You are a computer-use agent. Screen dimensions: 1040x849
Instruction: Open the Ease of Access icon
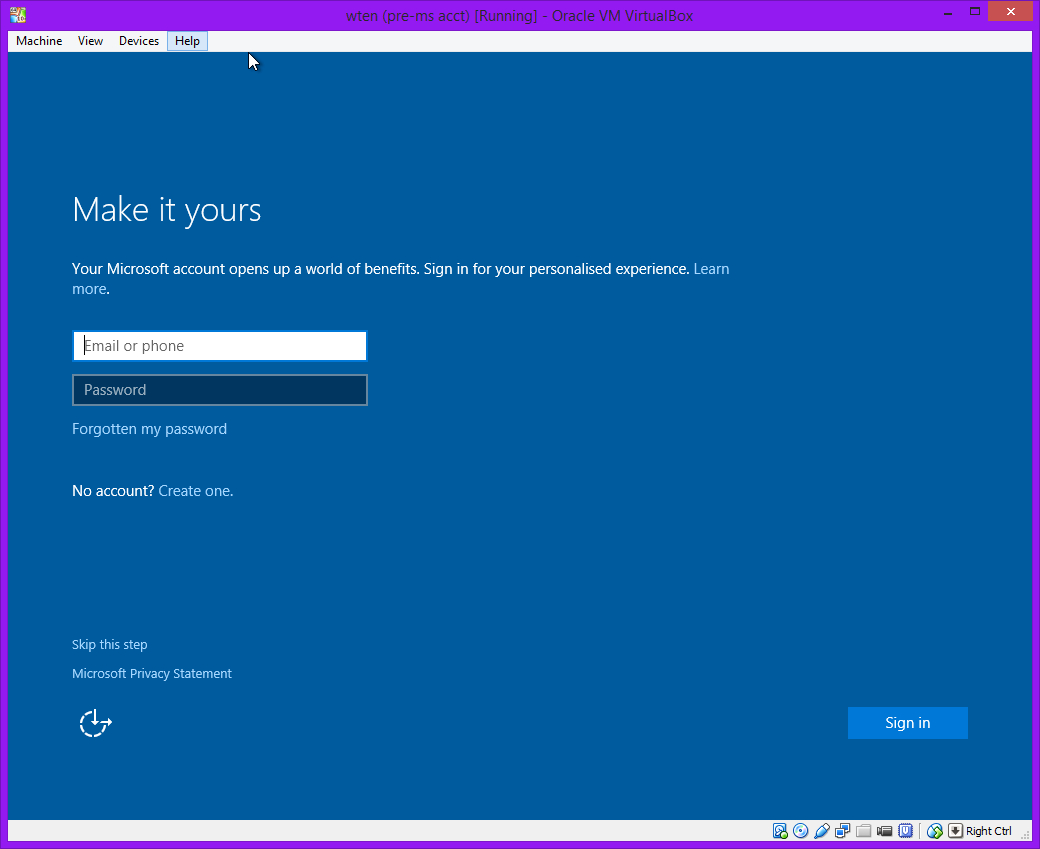(x=95, y=722)
